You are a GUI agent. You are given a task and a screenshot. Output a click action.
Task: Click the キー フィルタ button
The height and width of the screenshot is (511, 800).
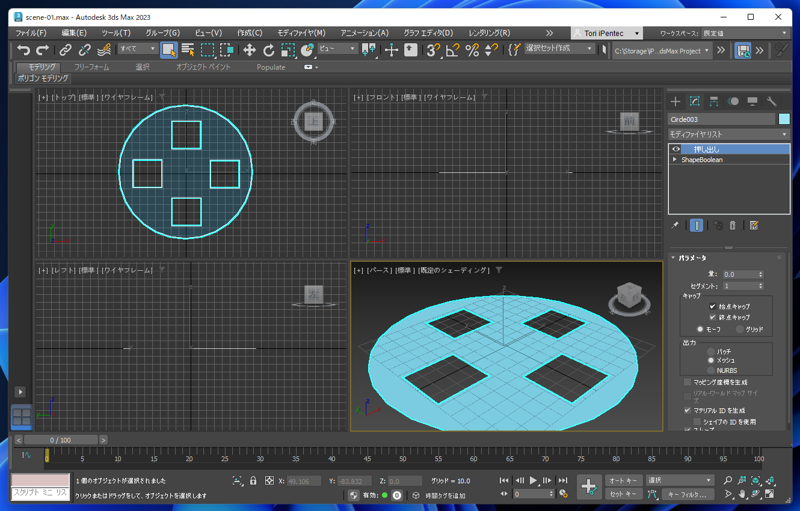coord(687,494)
